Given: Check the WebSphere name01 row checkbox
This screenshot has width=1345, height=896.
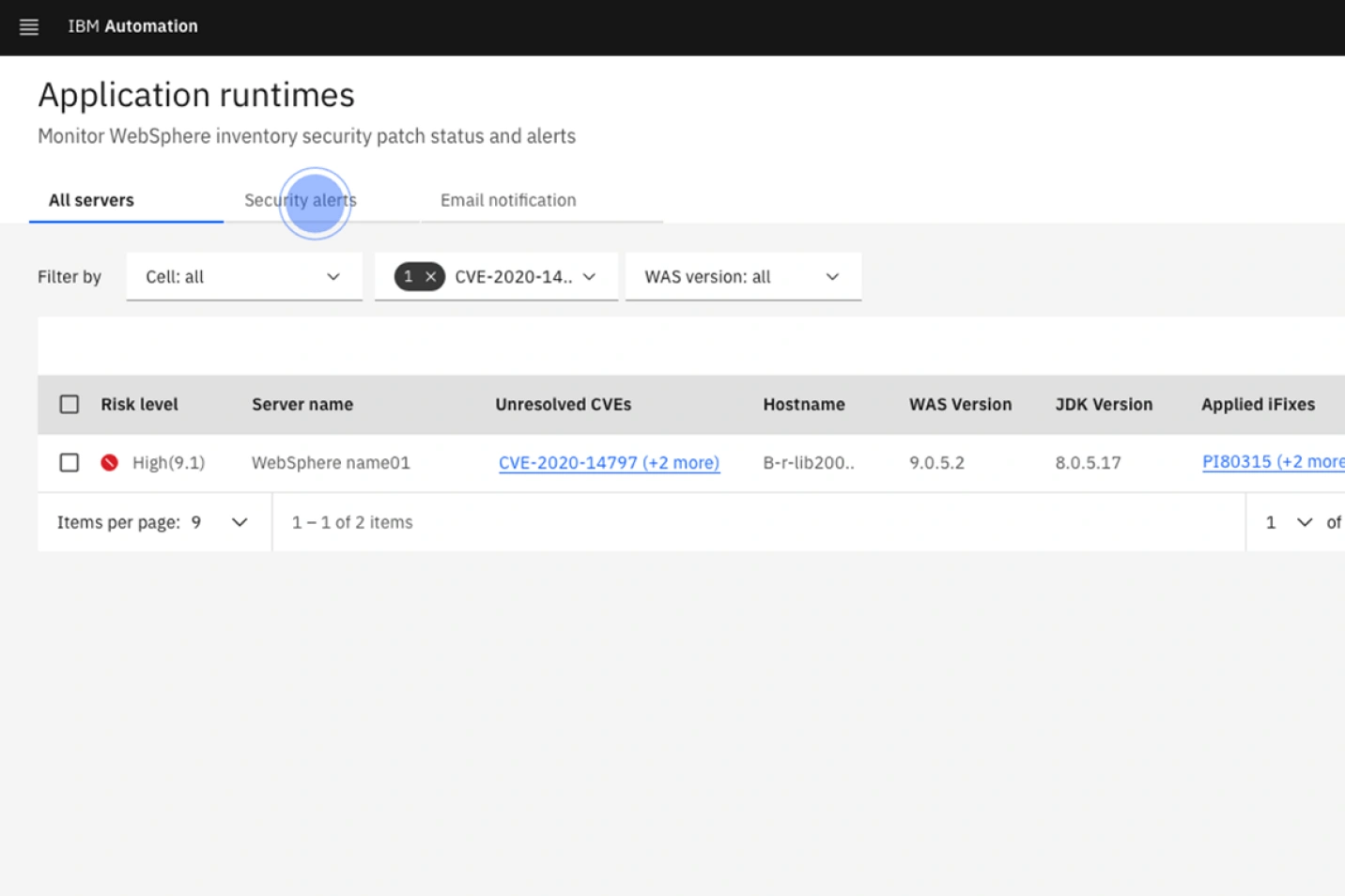Looking at the screenshot, I should (70, 463).
